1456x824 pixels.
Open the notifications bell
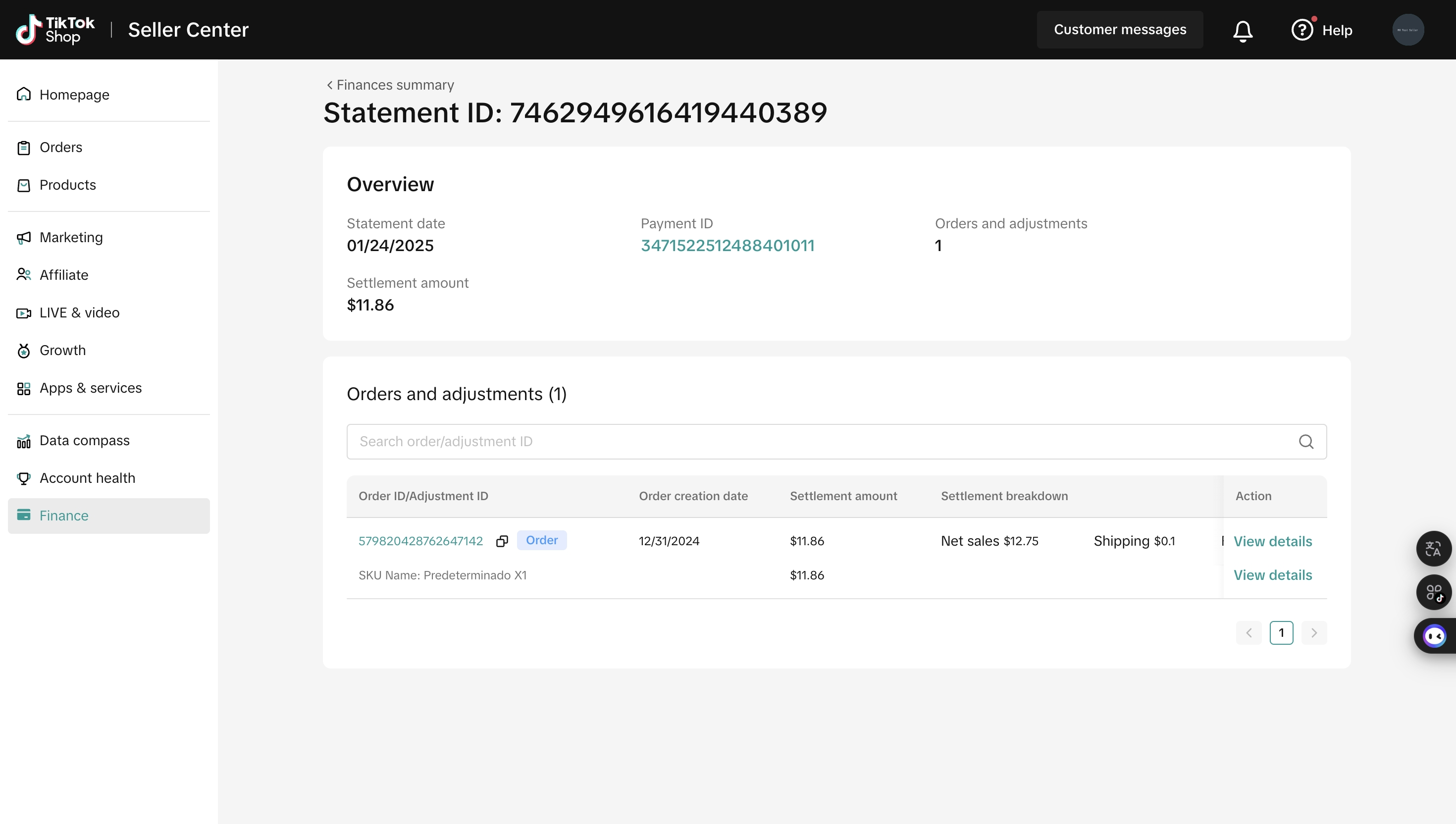click(1243, 30)
